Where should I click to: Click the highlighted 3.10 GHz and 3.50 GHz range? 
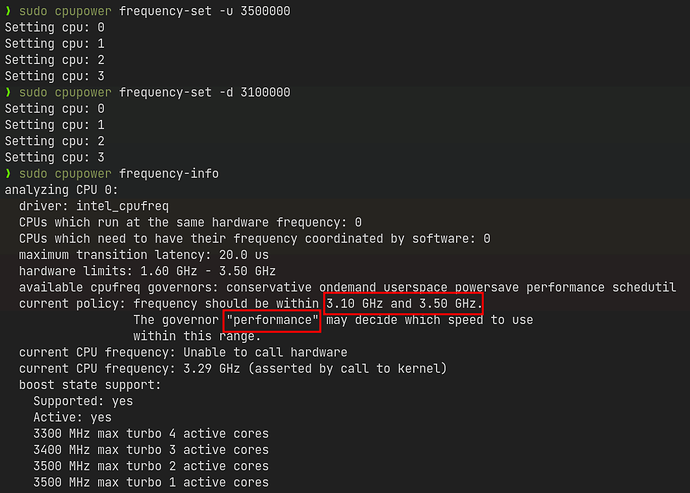click(x=404, y=304)
